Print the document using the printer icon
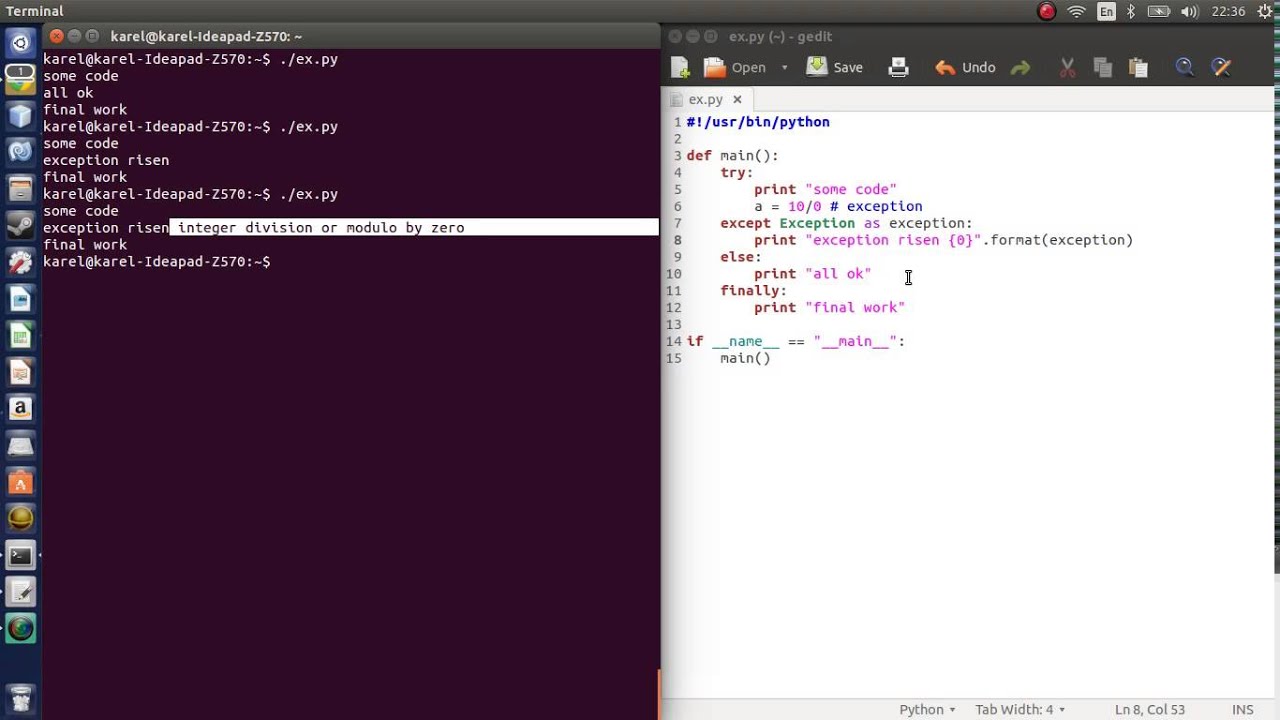This screenshot has width=1280, height=720. coord(898,67)
